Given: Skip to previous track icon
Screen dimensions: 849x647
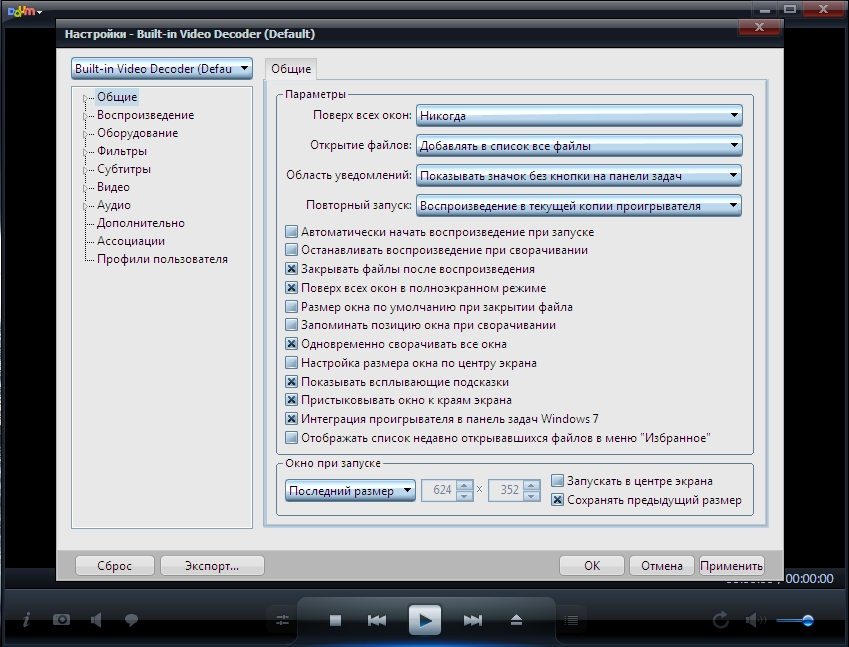Looking at the screenshot, I should click(x=377, y=621).
